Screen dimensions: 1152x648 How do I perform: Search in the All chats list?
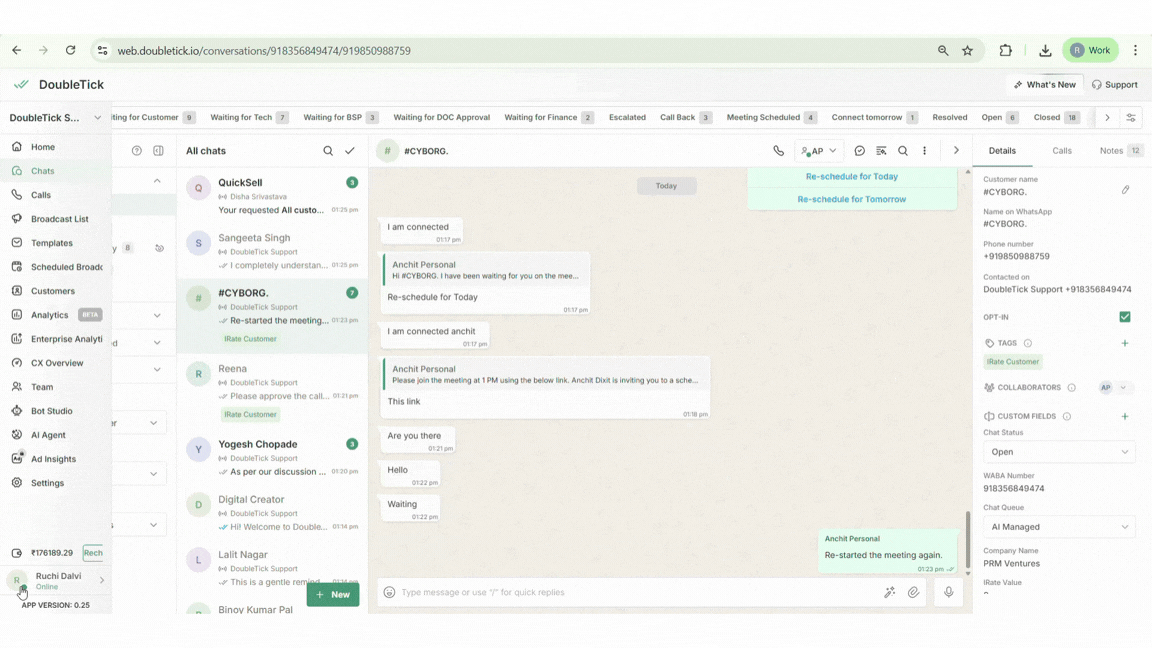(328, 151)
